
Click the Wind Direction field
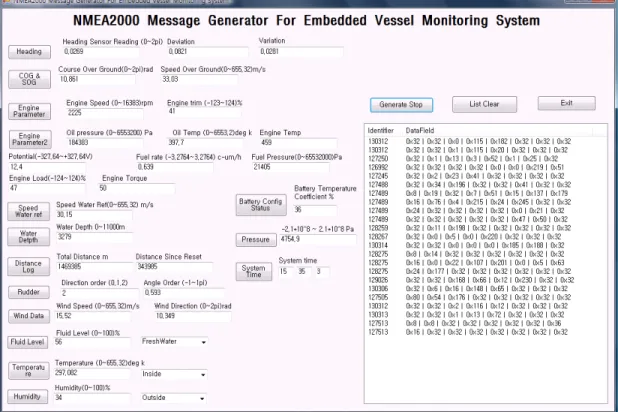tap(193, 316)
